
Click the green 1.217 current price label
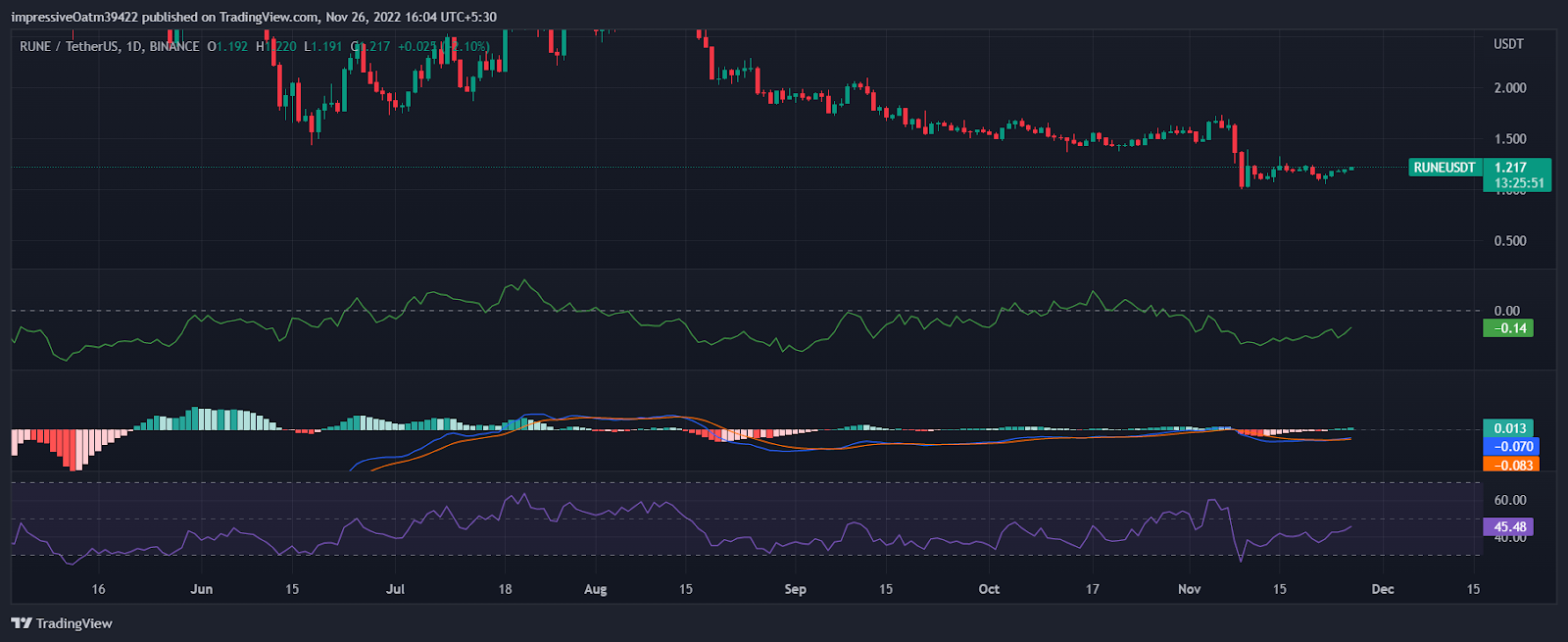tap(1510, 168)
